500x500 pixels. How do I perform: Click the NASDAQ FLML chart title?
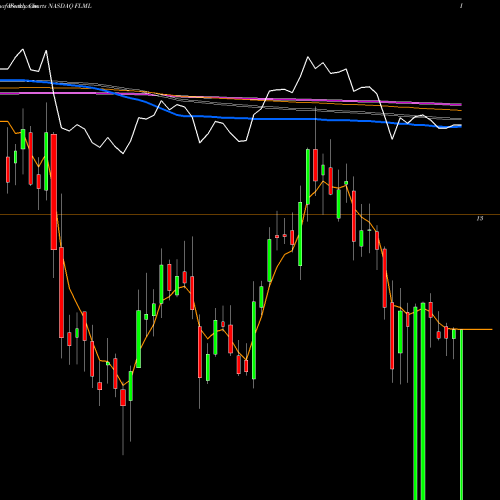click(x=70, y=6)
